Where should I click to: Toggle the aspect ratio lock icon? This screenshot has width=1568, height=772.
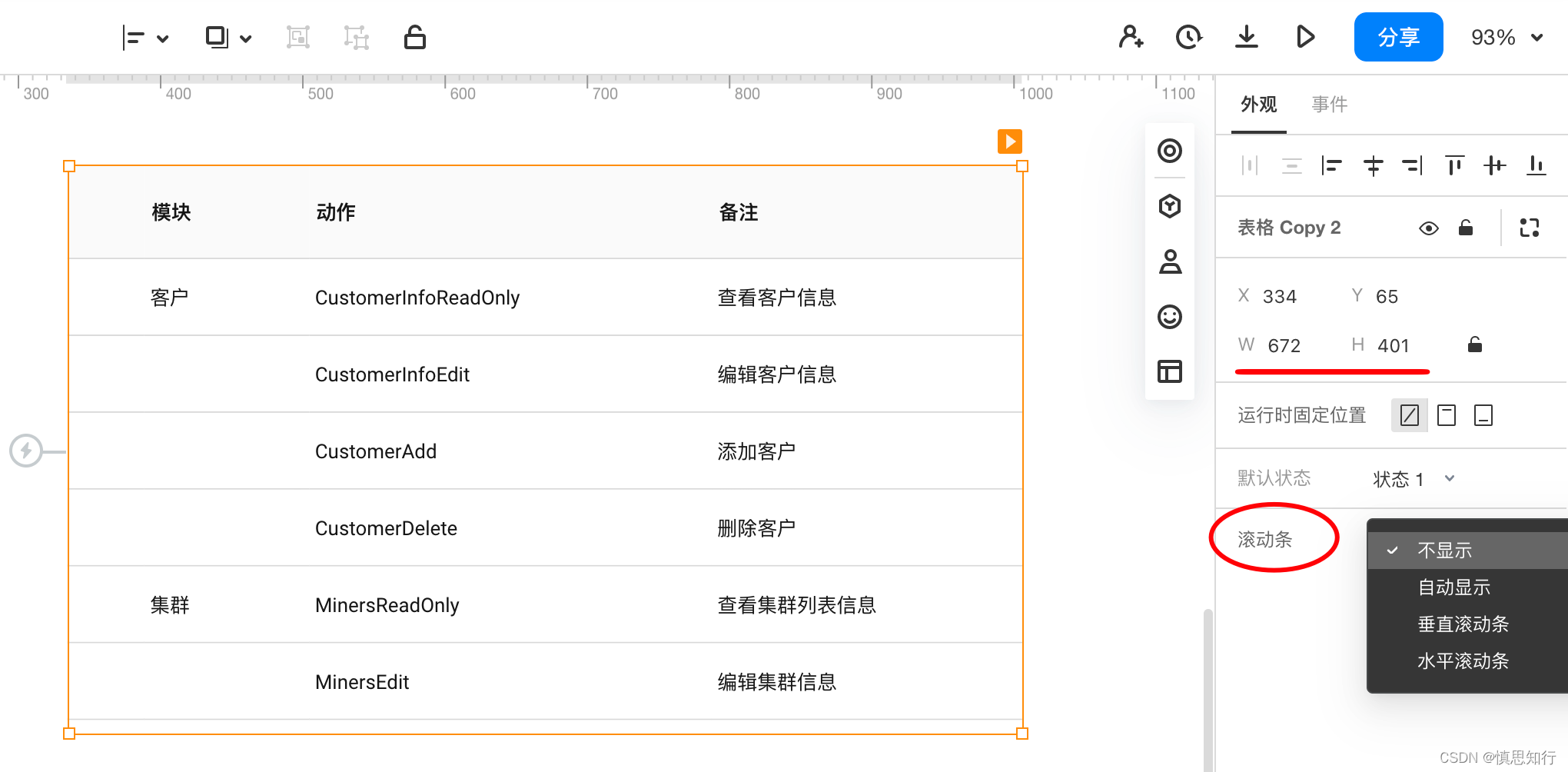click(1475, 344)
